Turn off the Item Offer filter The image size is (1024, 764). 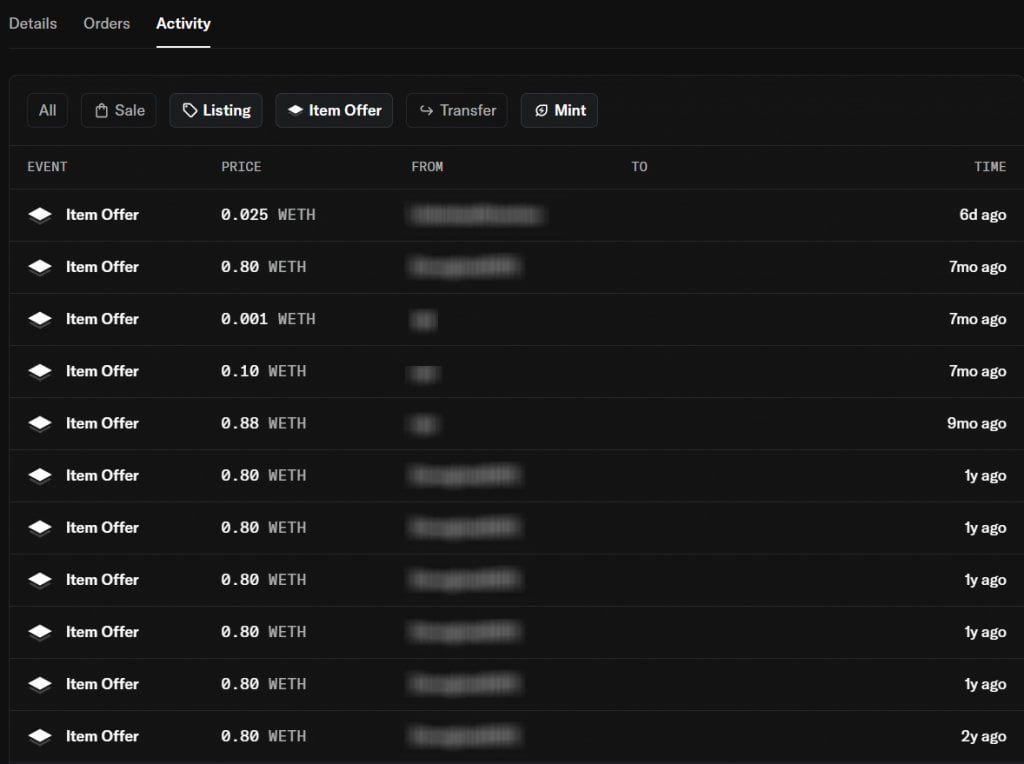point(334,110)
